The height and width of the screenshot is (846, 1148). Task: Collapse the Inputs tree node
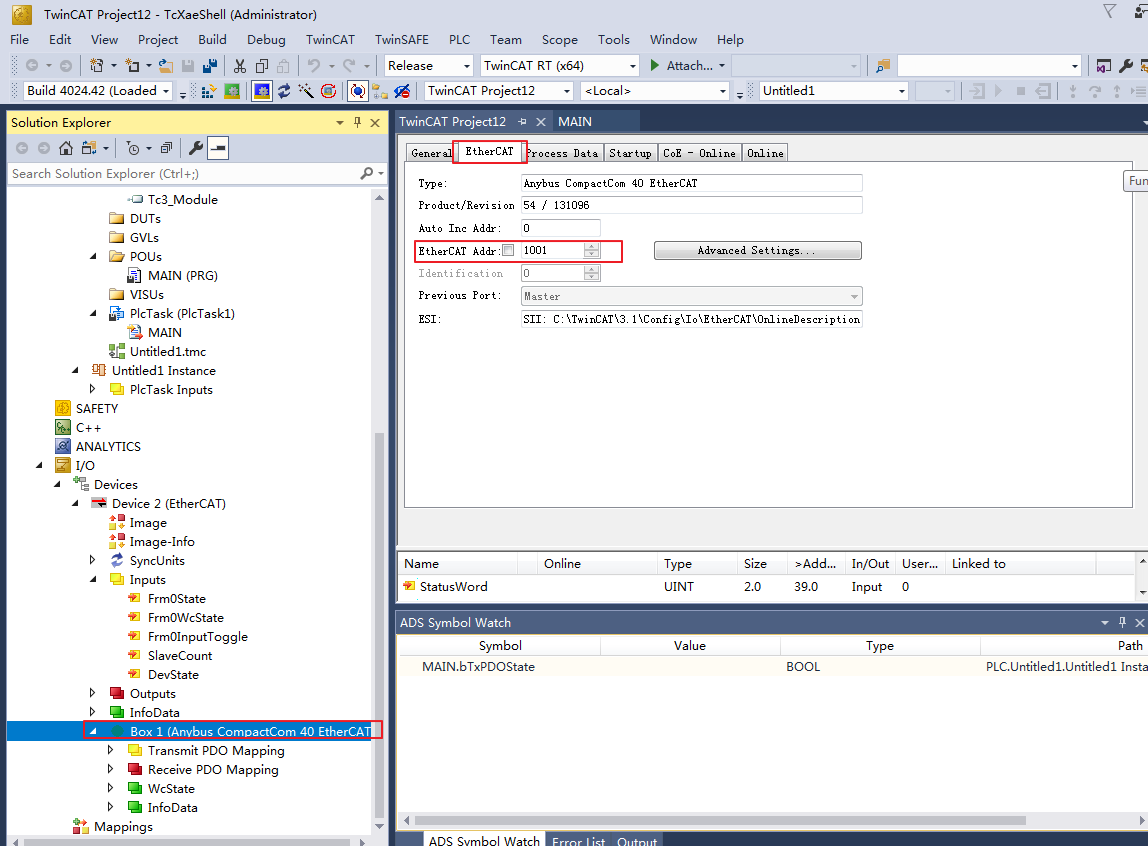(x=93, y=579)
